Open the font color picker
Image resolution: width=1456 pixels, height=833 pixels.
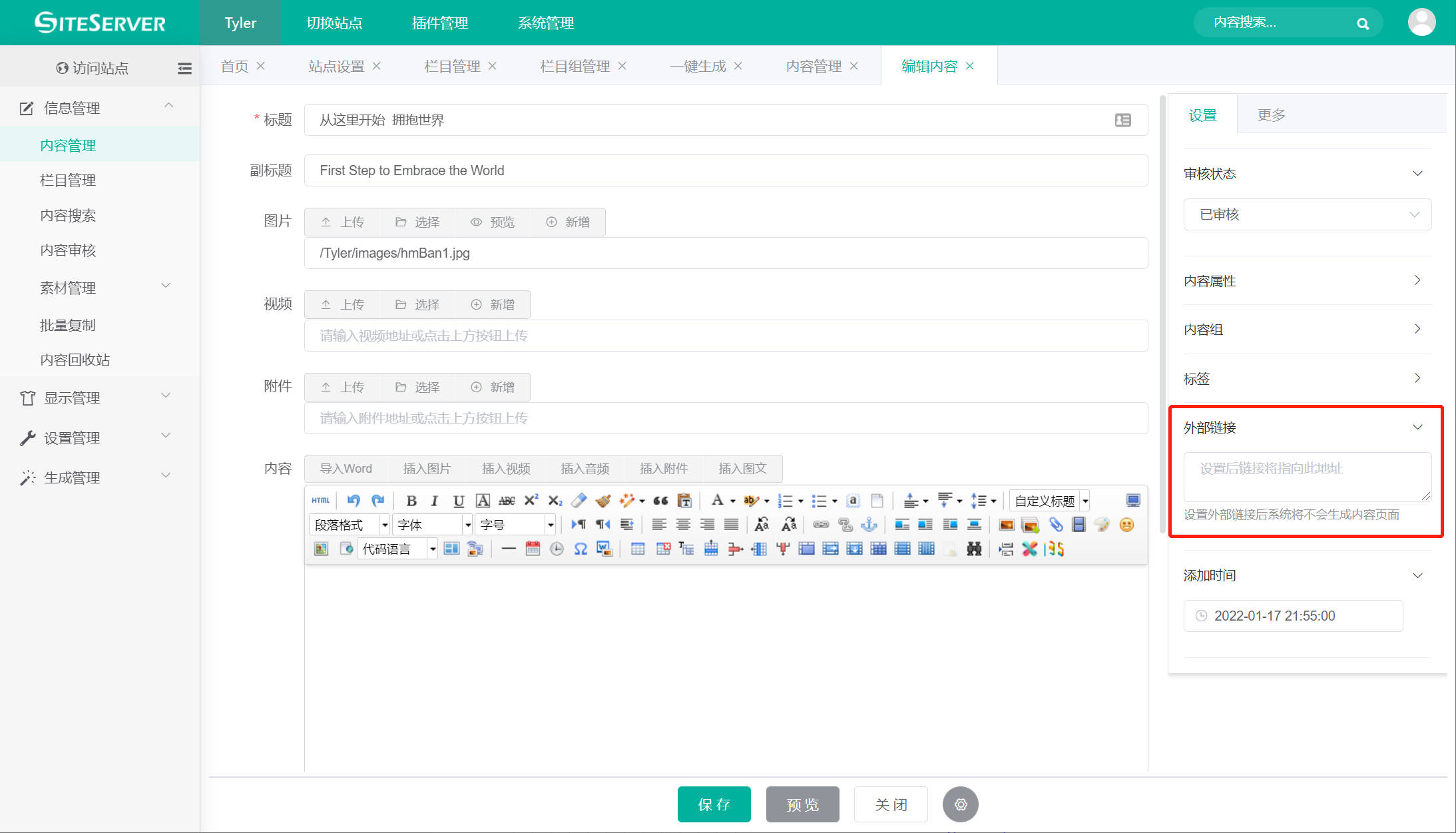click(718, 501)
